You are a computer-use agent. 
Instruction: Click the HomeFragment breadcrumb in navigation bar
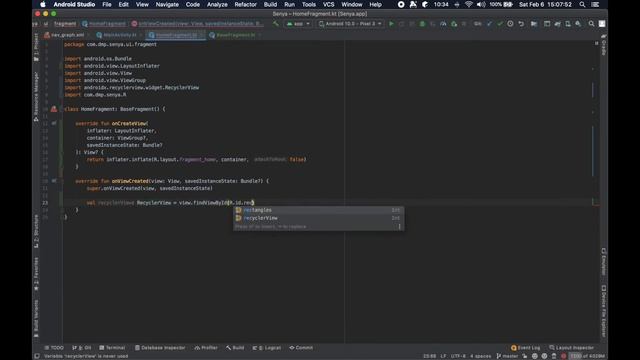click(104, 24)
